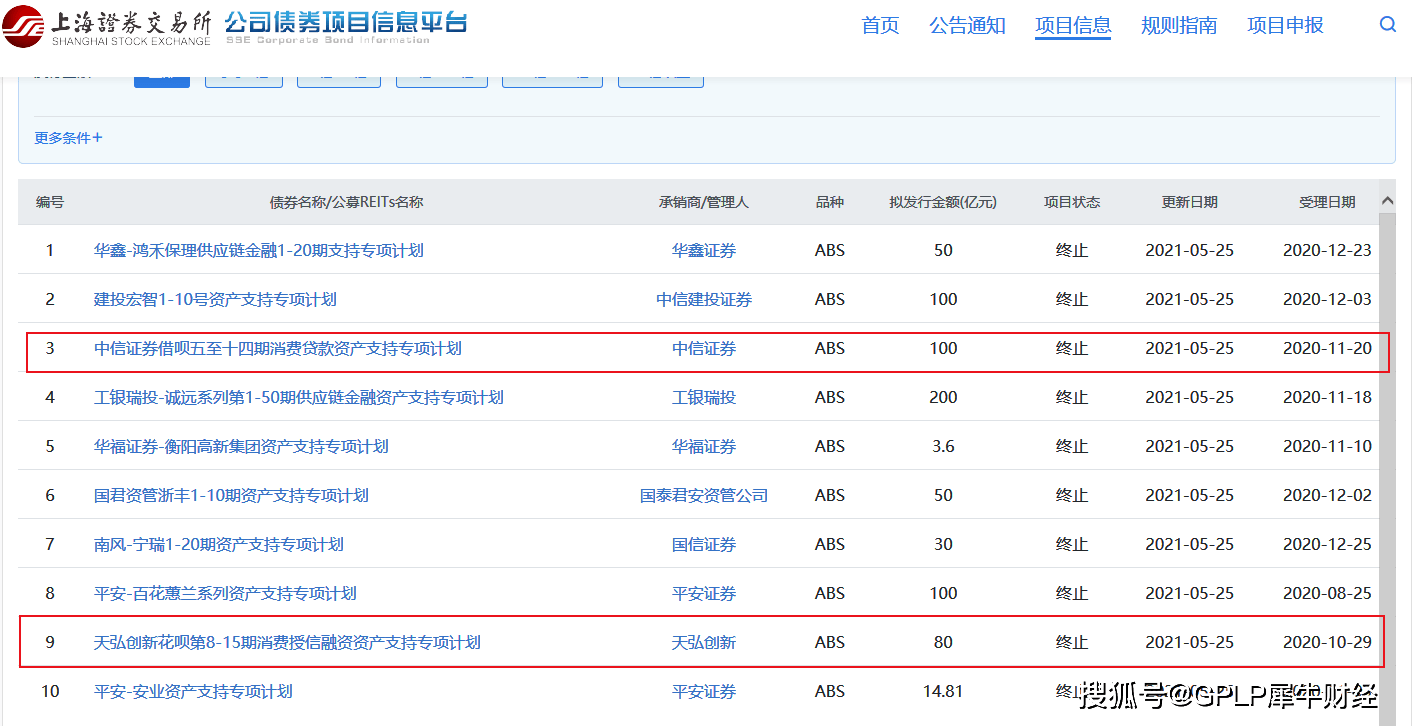Click underwriter 华鑫证券
The image size is (1412, 726).
704,250
